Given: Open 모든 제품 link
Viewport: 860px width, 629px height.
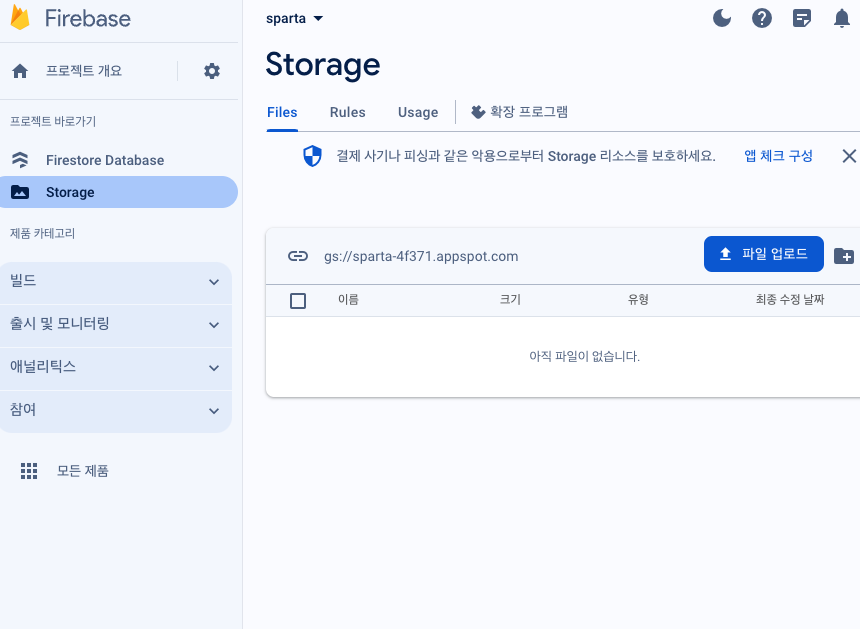Looking at the screenshot, I should (x=83, y=471).
